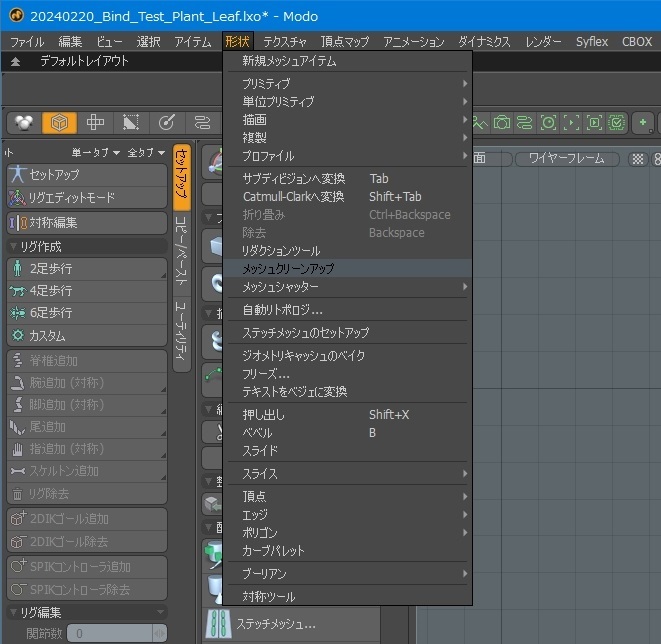Click the green curves icon in toolbar

tap(524, 123)
